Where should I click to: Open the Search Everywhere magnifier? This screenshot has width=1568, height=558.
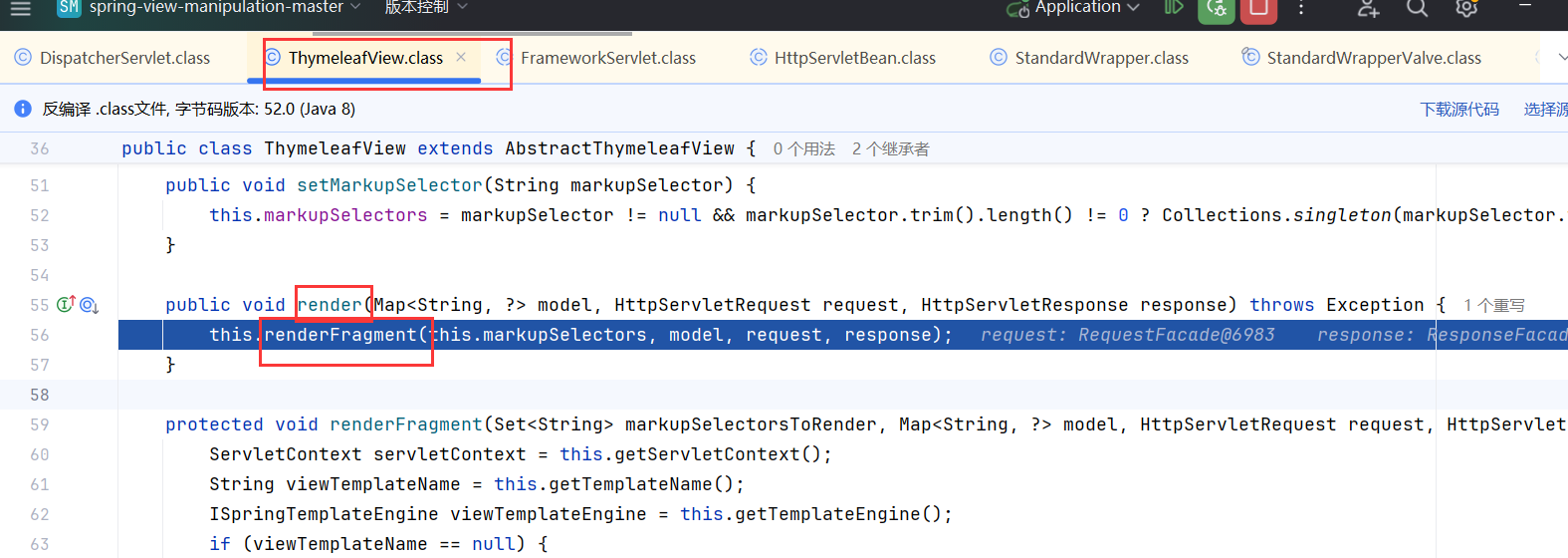click(x=1417, y=9)
